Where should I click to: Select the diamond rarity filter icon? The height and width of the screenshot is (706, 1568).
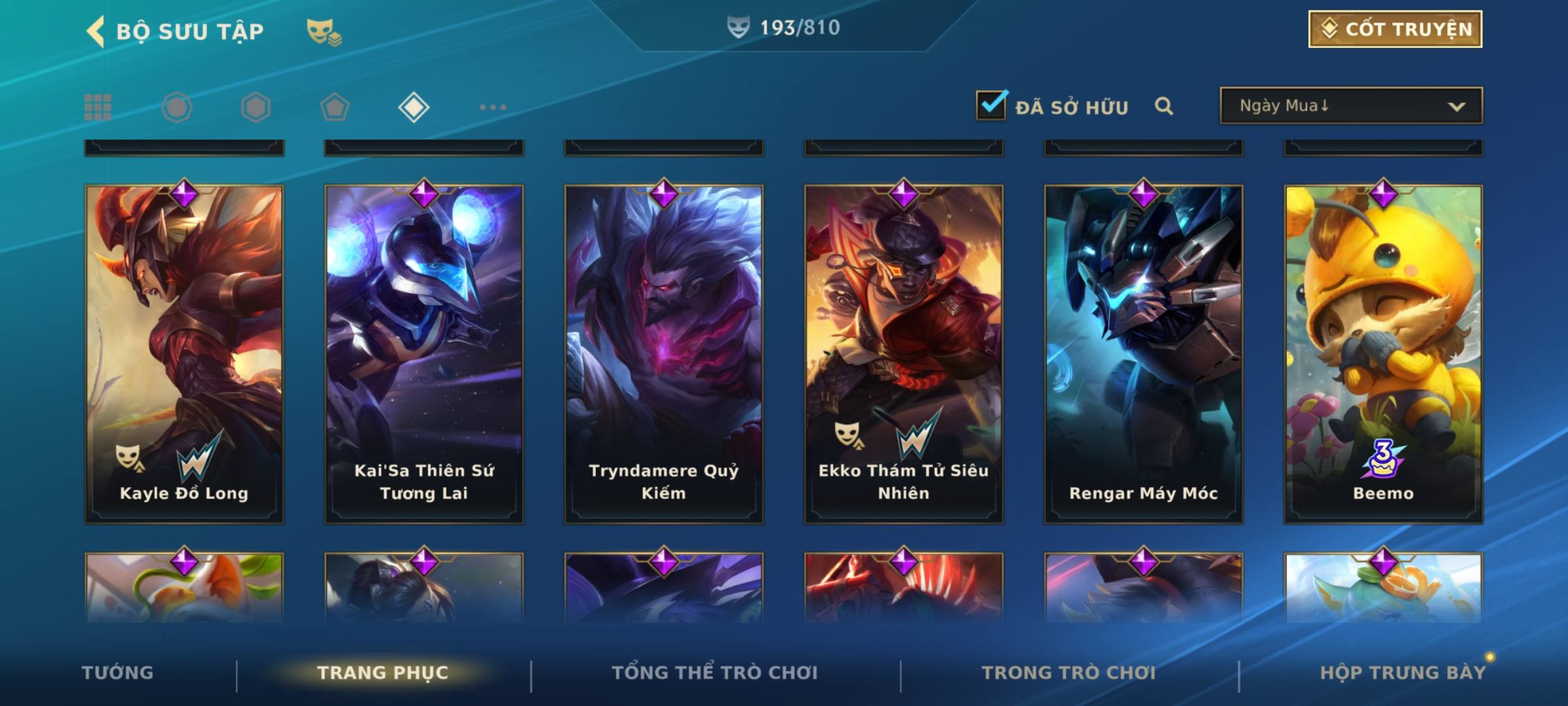click(414, 107)
